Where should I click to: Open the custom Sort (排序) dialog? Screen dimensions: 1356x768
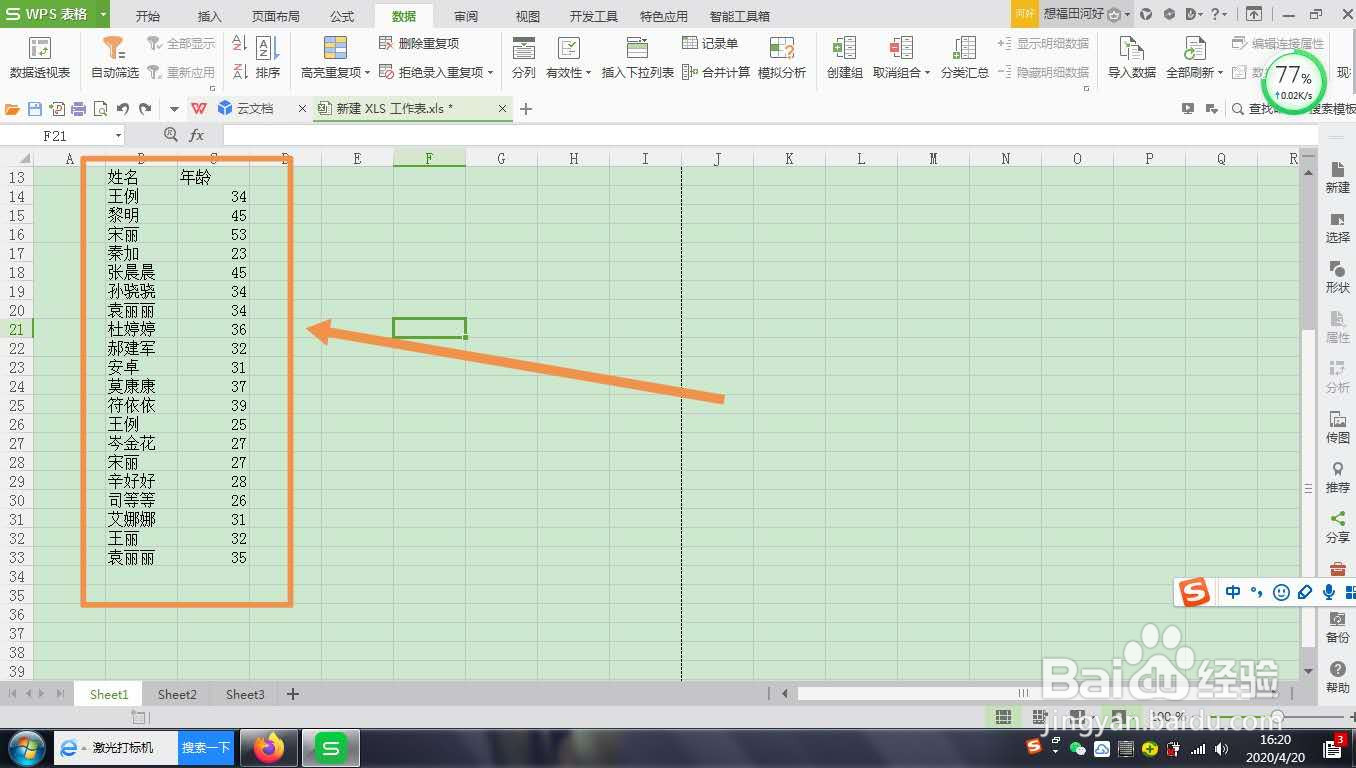pos(267,58)
